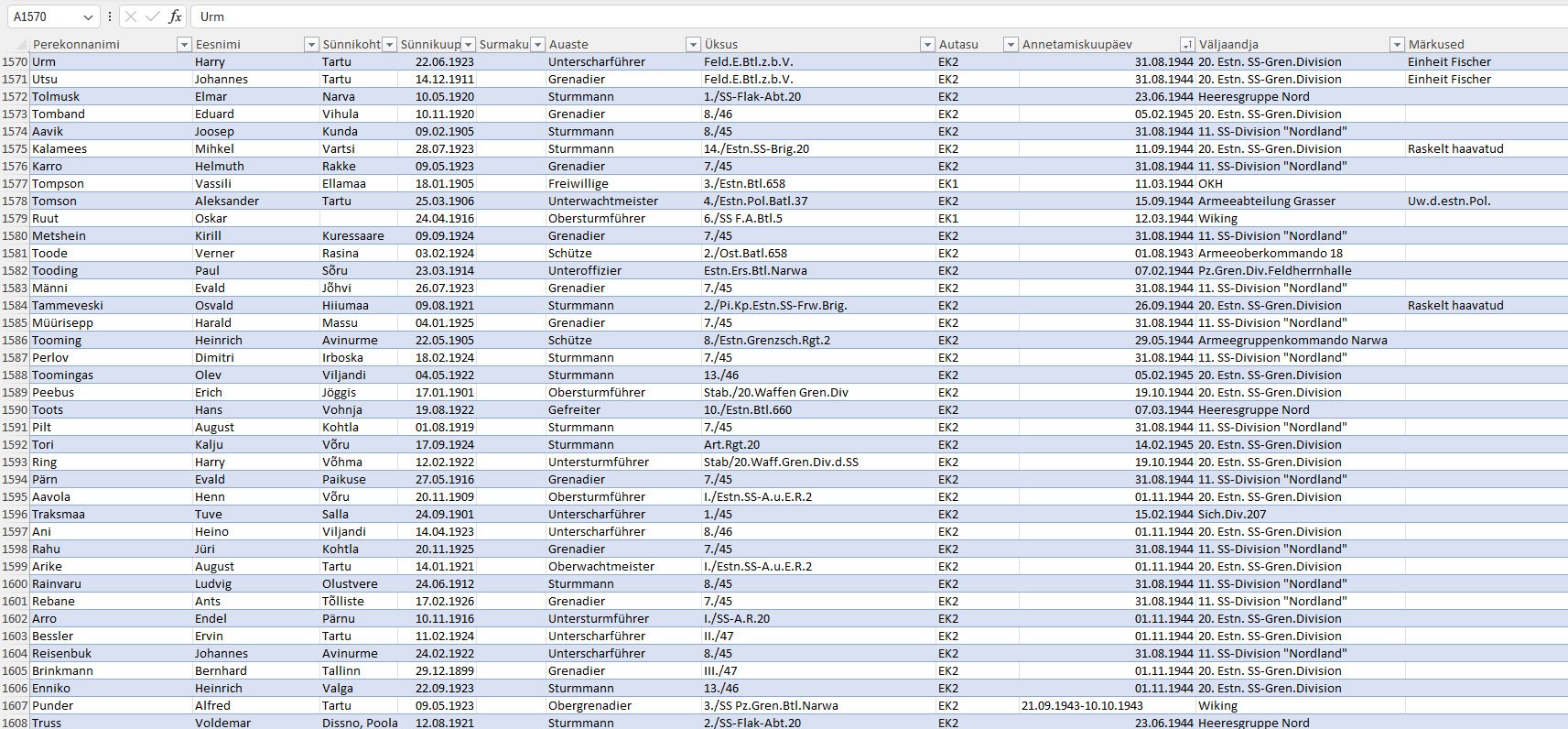Viewport: 1568px width, 729px height.
Task: Open the Sünnikoht filter dropdown
Action: click(389, 44)
